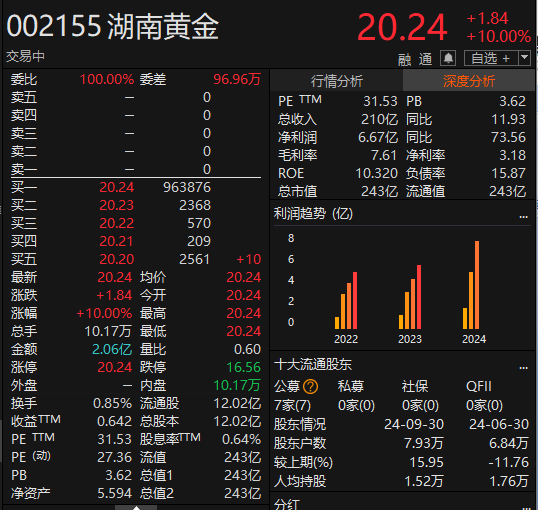Click the bell alert icon
The image size is (538, 510).
coord(448,58)
